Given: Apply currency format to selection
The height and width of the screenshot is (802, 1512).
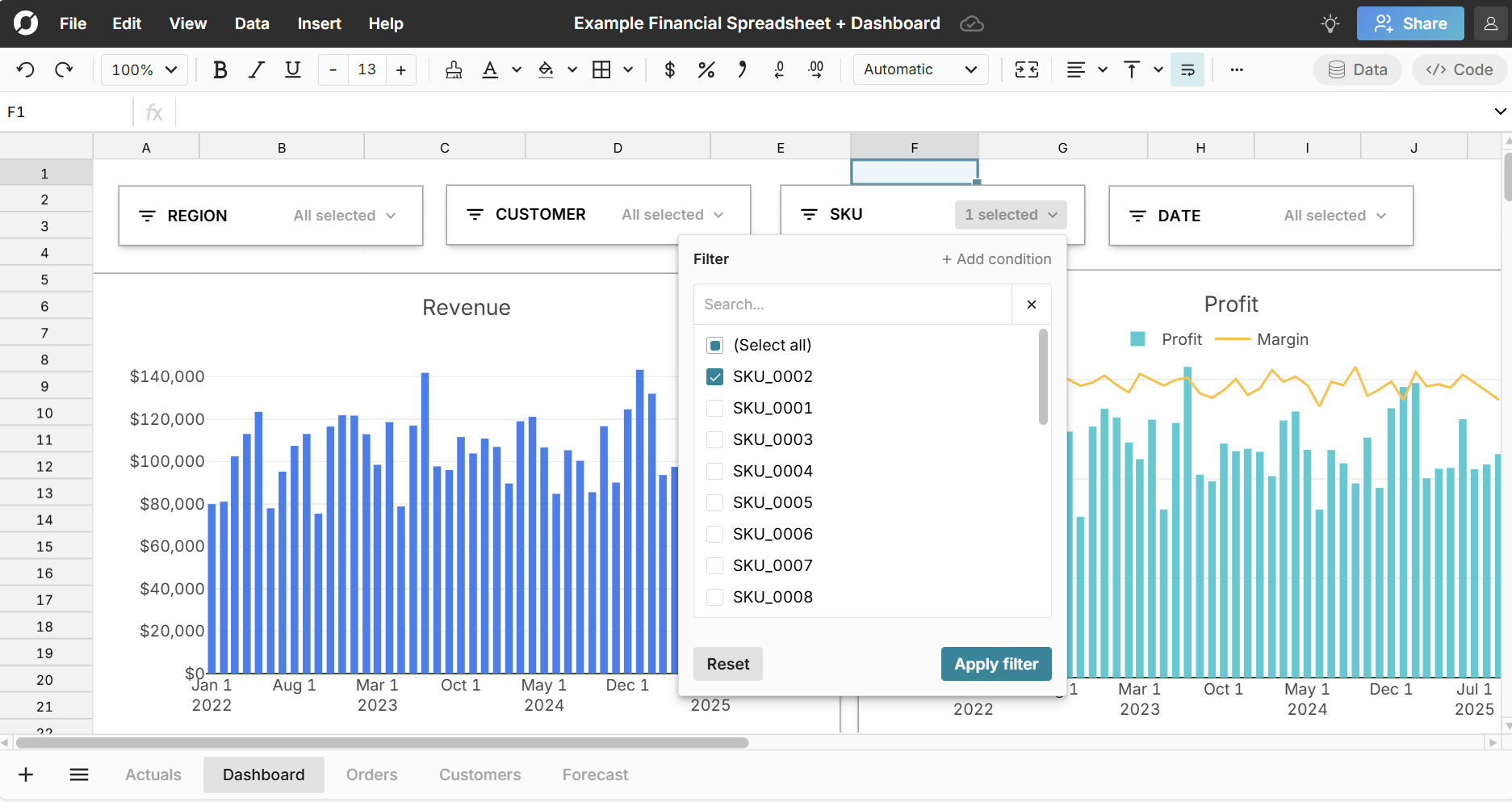Looking at the screenshot, I should [669, 69].
